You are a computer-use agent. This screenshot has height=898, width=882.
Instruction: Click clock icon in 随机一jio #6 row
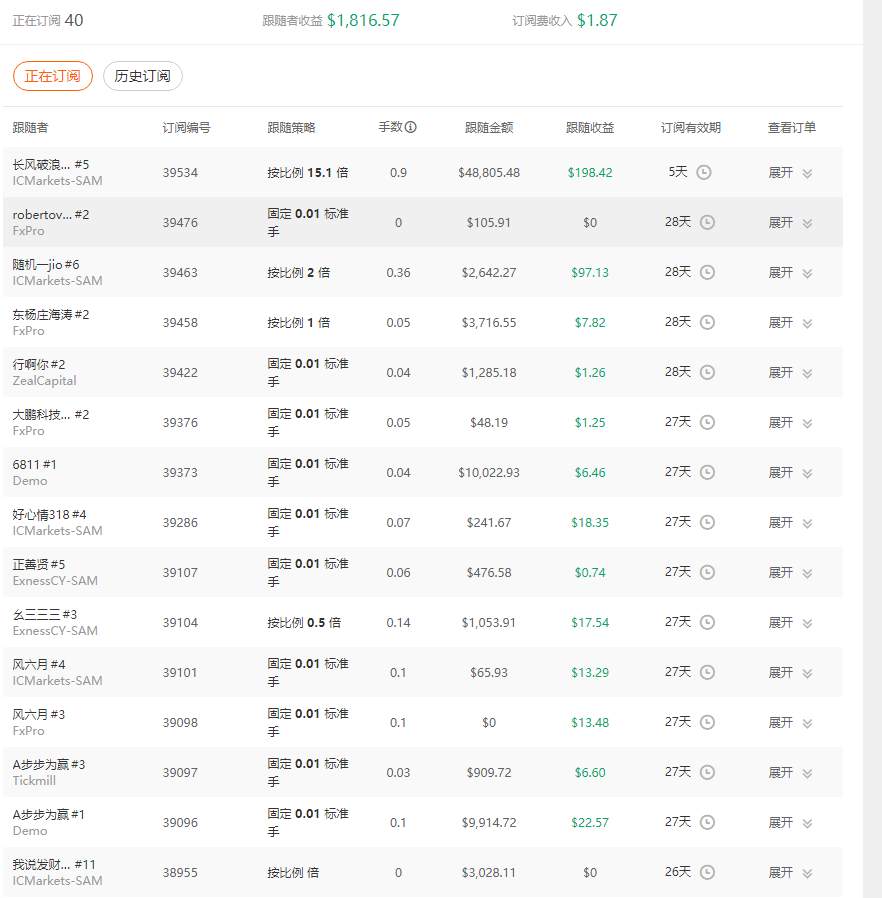[707, 272]
